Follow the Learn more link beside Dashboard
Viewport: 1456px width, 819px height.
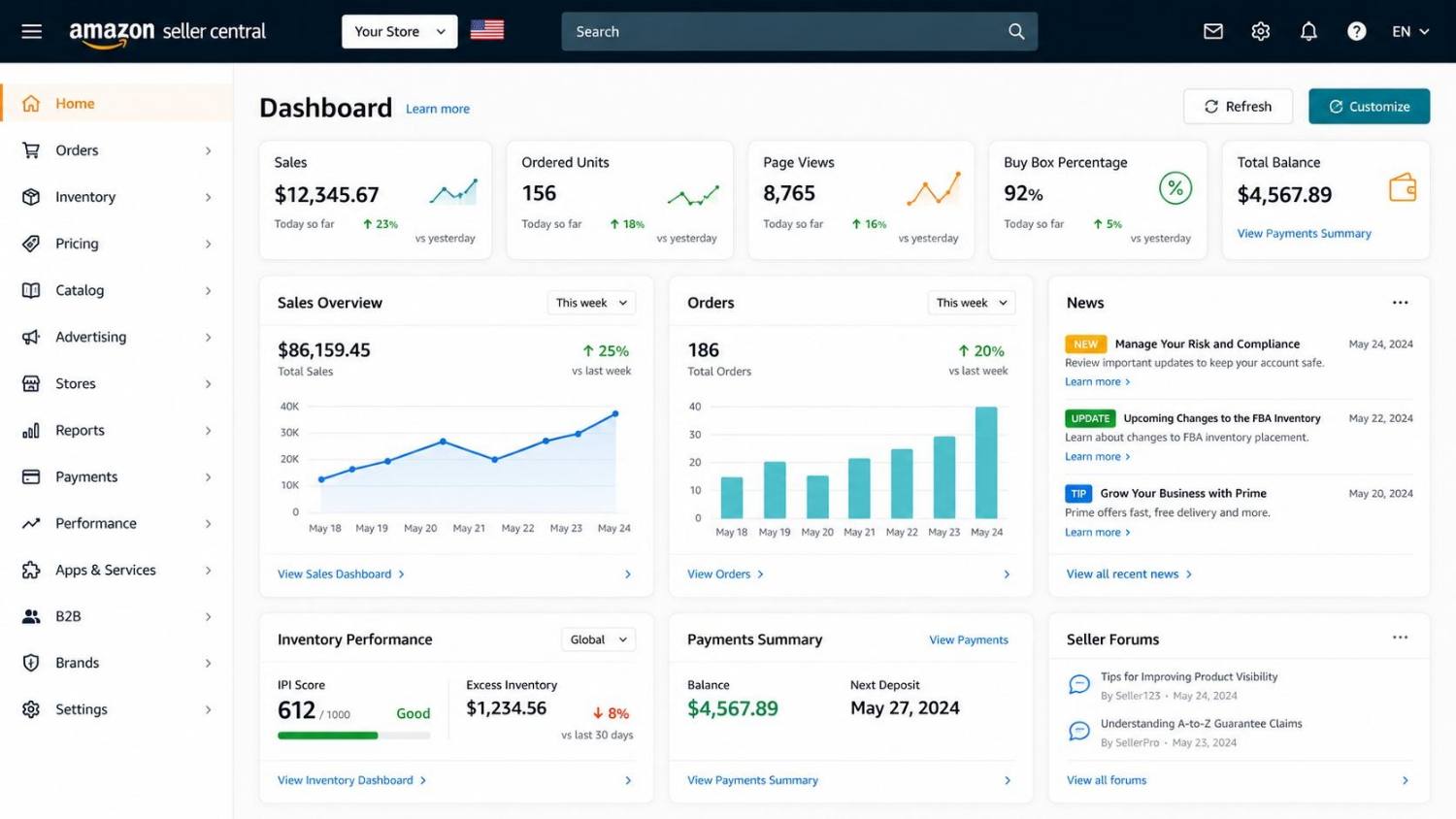(438, 109)
